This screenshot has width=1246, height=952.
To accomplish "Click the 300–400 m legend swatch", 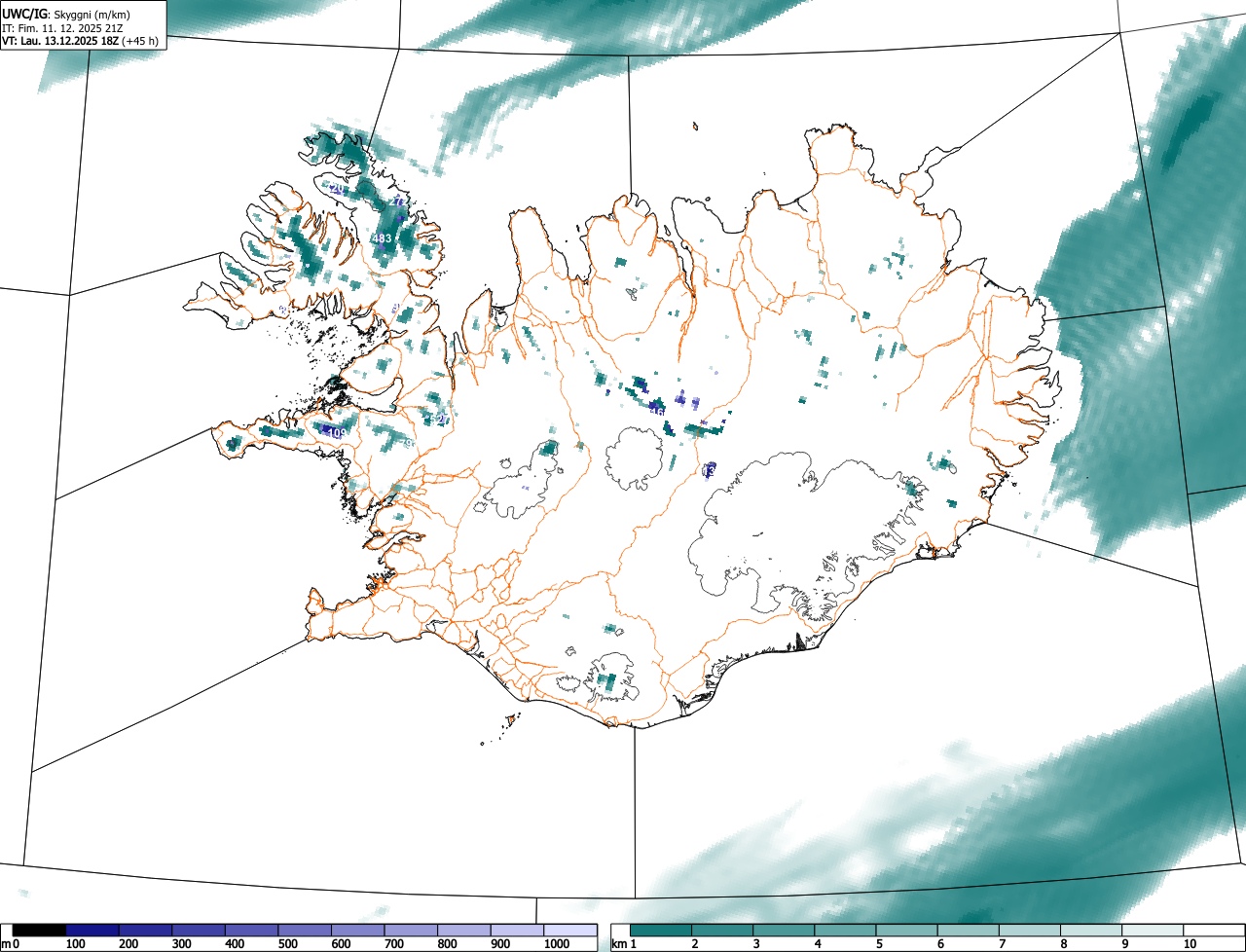I will [x=199, y=930].
